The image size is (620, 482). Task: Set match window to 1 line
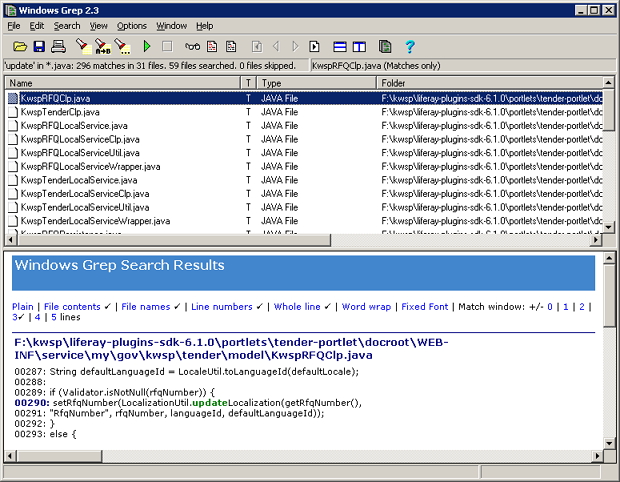pos(566,307)
